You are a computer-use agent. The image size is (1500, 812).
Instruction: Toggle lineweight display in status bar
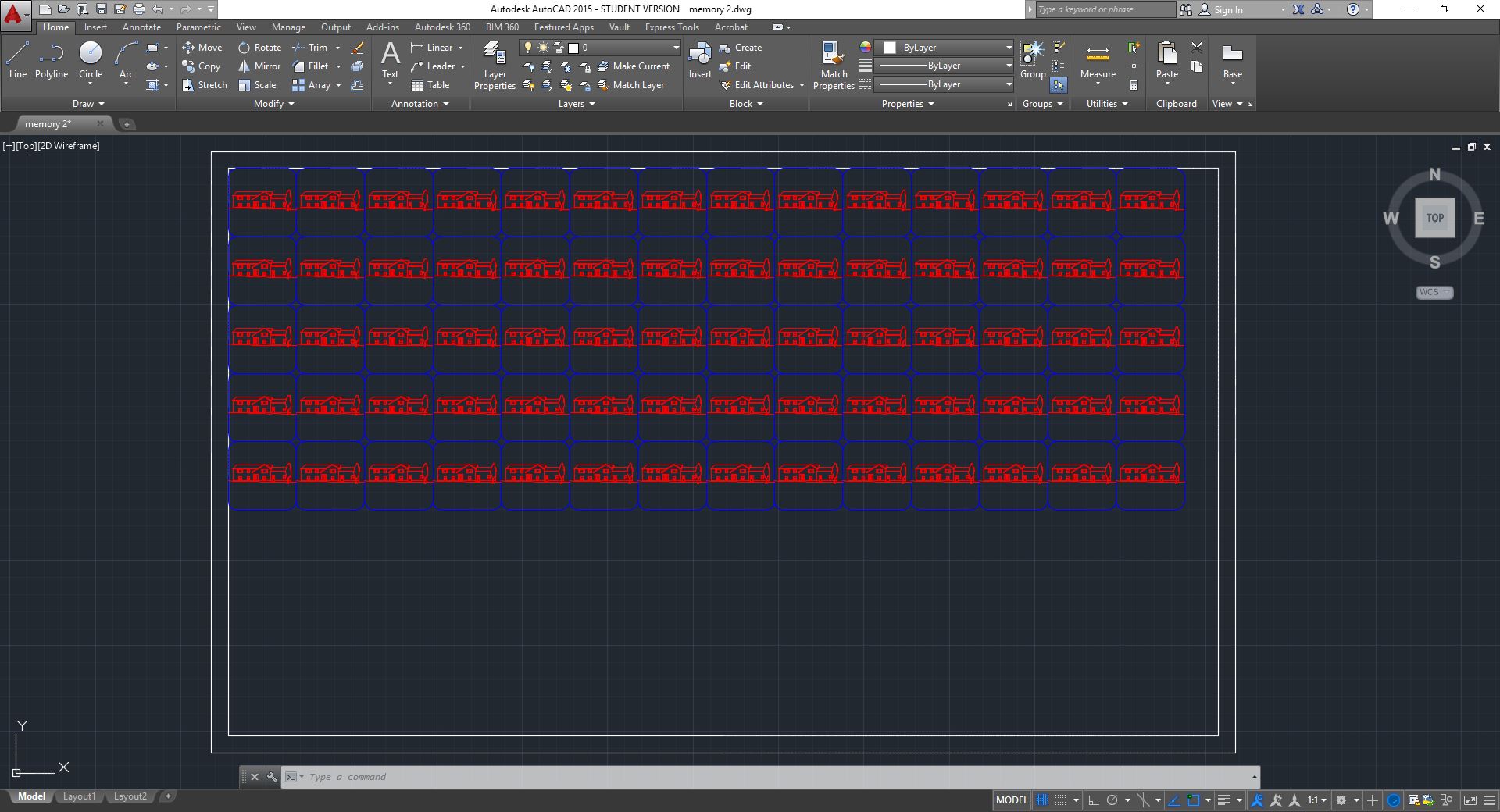(x=1224, y=800)
